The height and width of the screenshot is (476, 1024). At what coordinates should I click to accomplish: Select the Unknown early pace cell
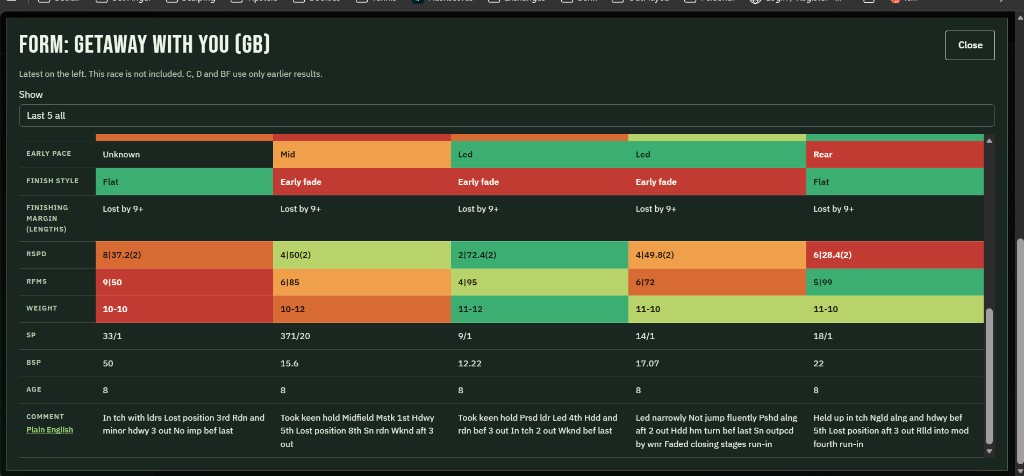pyautogui.click(x=184, y=155)
